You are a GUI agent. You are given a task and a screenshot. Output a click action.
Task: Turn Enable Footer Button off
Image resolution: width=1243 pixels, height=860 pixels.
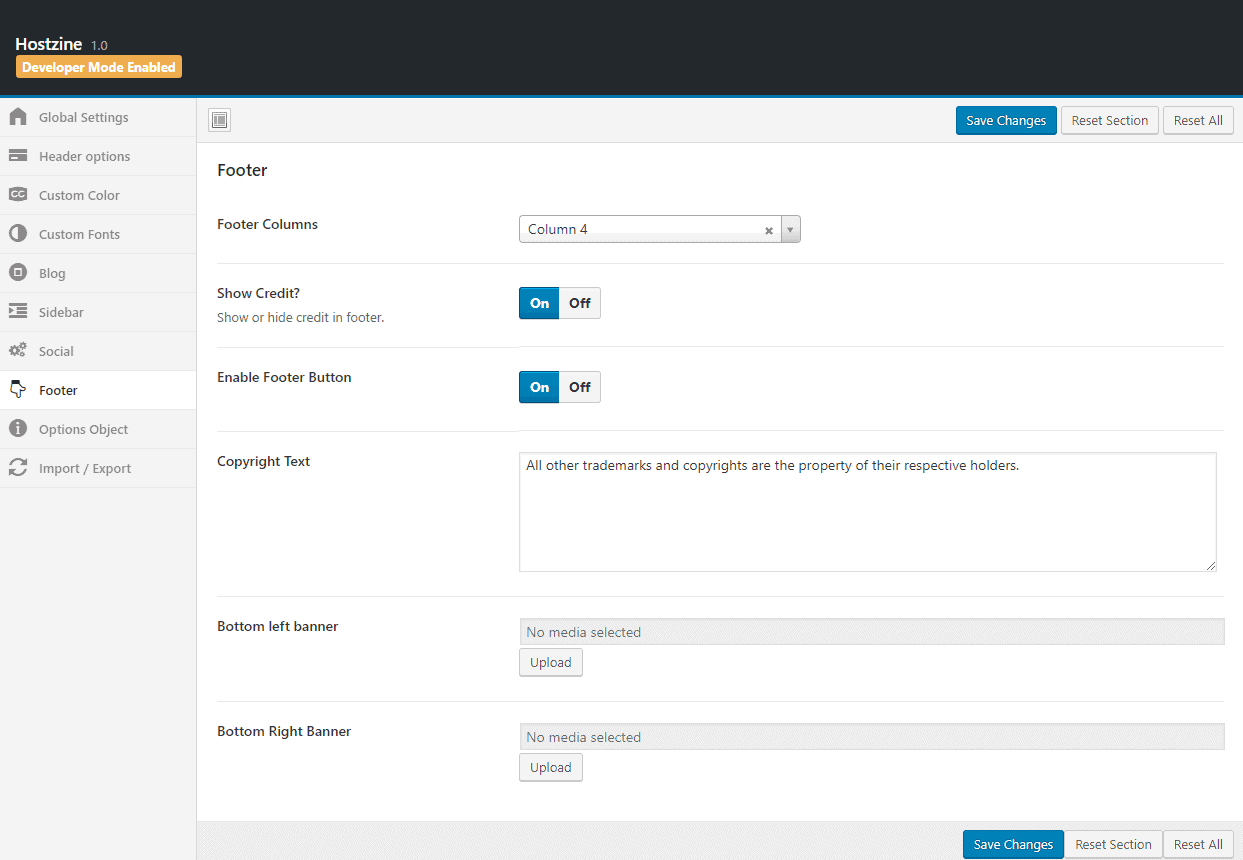580,387
